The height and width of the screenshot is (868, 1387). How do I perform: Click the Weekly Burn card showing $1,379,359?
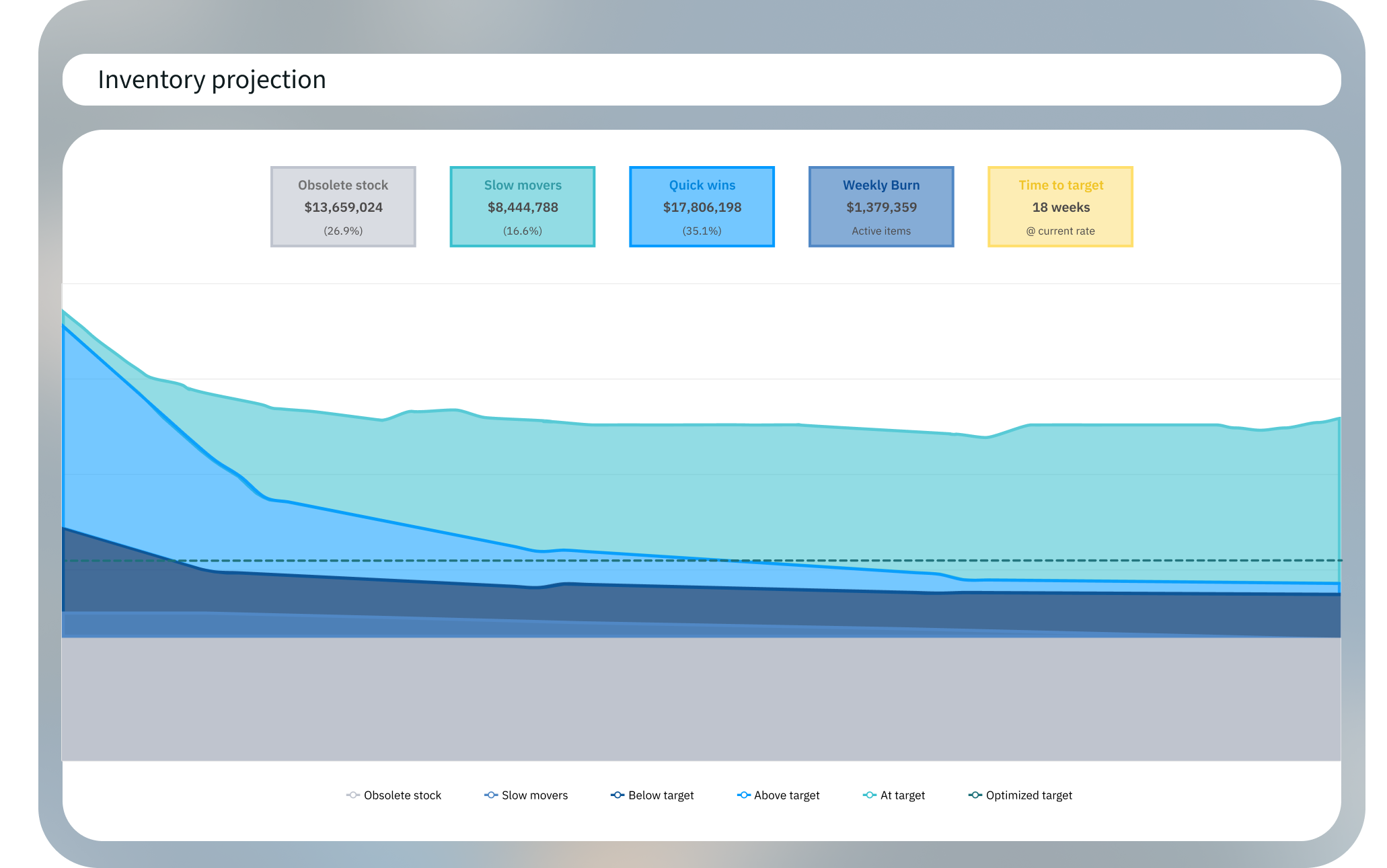(881, 206)
